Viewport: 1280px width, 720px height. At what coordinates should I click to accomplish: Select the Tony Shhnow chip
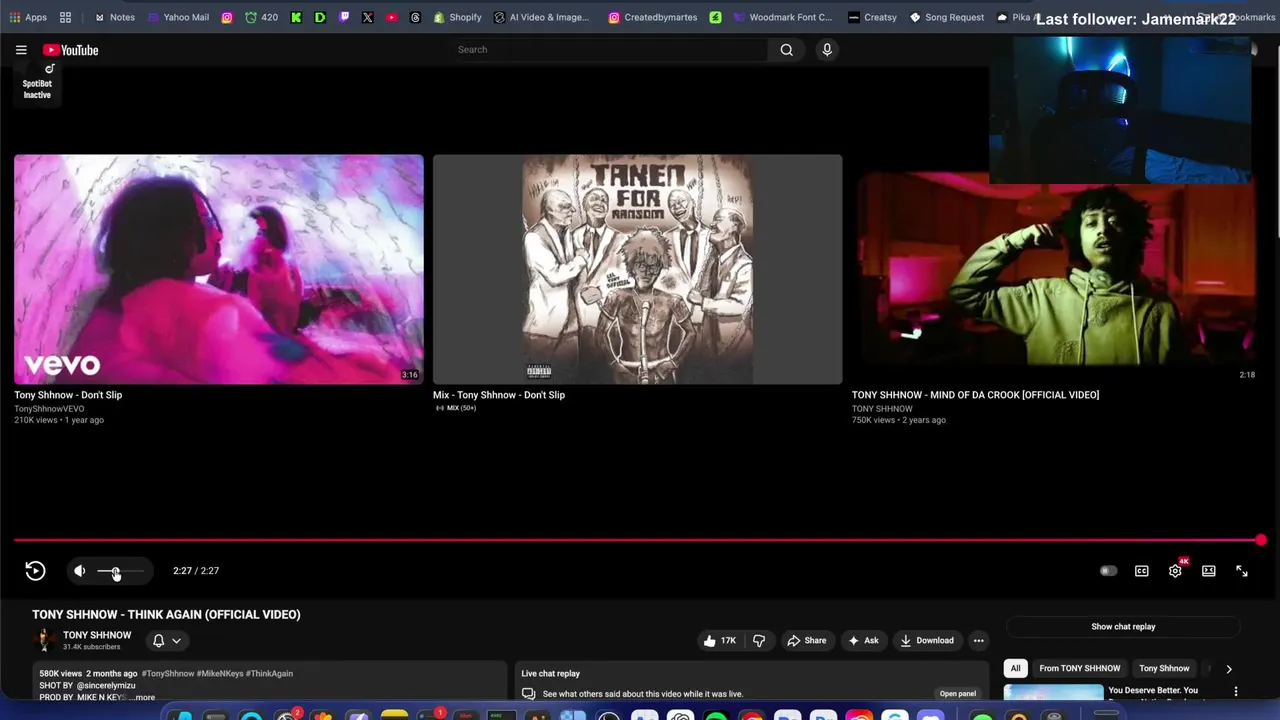(1164, 668)
